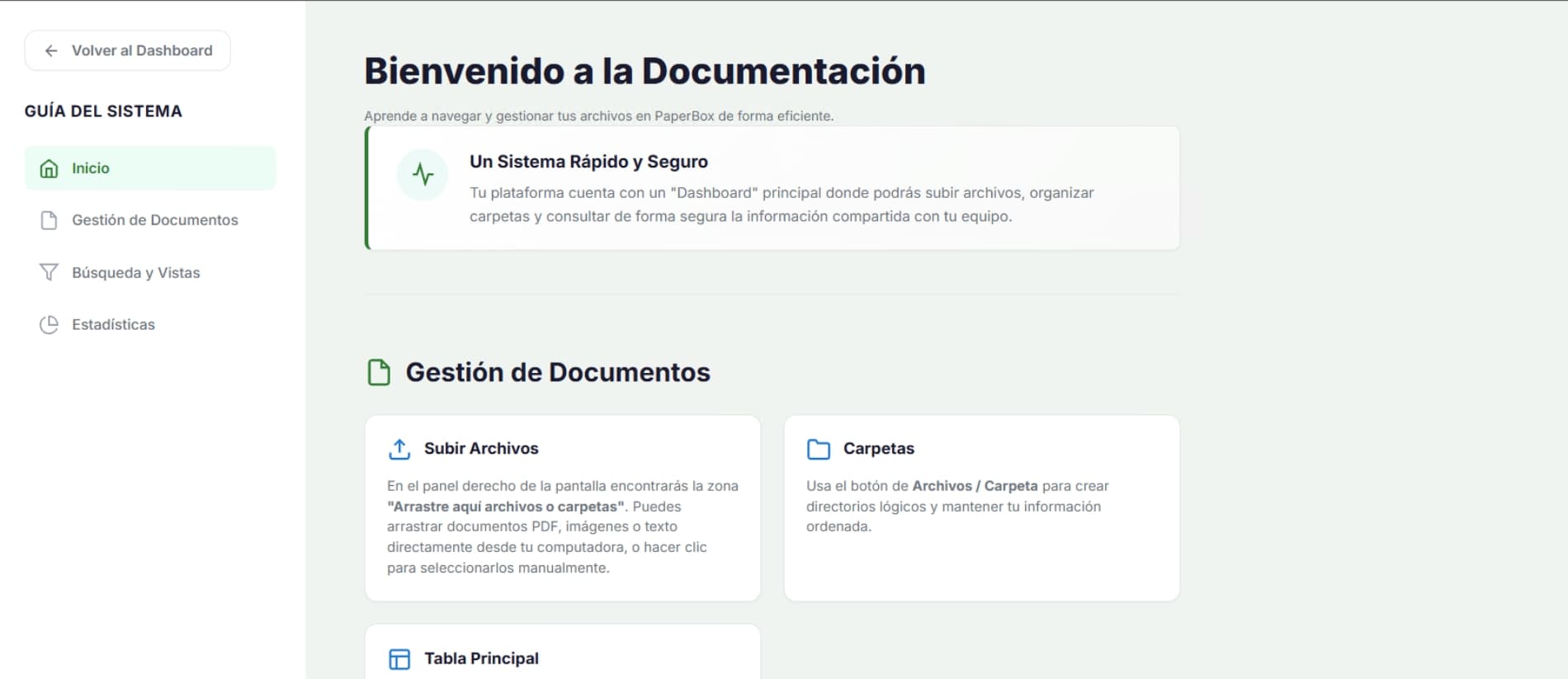Click the back arrow icon beside Volver al Dashboard
This screenshot has height=679, width=1568.
click(x=51, y=51)
